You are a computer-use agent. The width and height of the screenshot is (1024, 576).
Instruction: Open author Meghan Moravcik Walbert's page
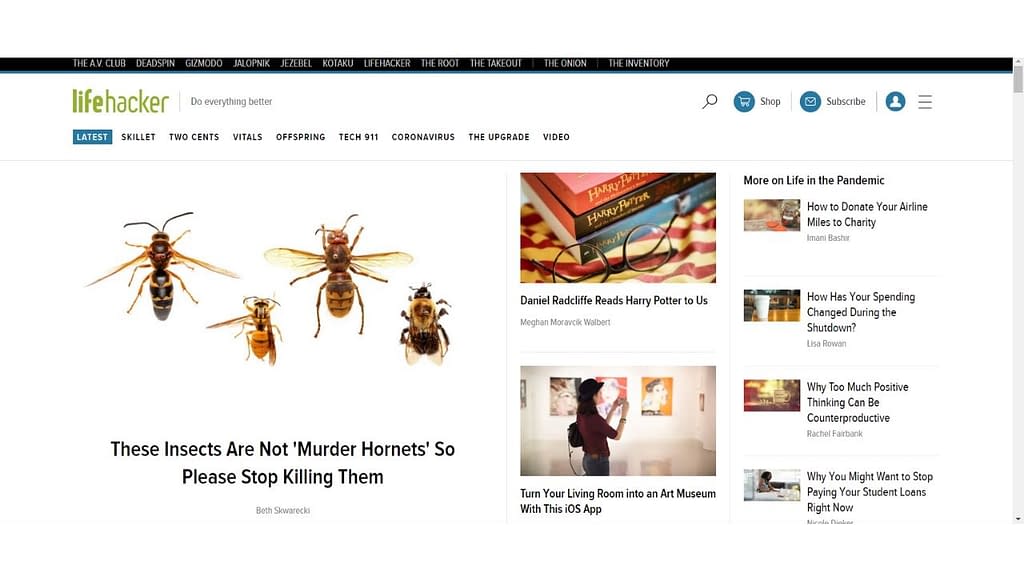(565, 322)
